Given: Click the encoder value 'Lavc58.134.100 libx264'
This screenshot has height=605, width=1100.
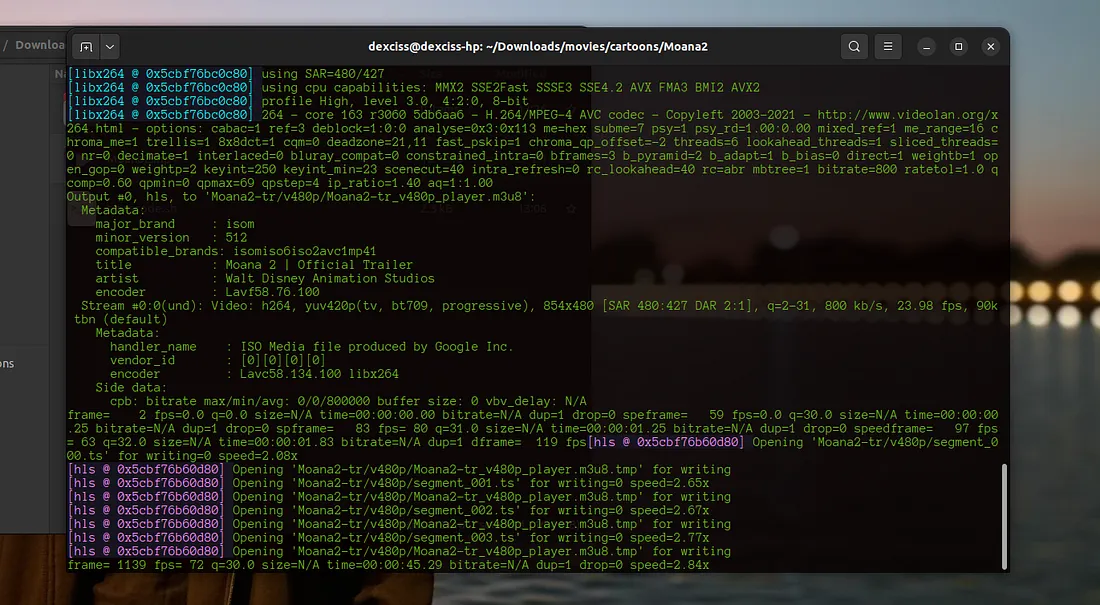Looking at the screenshot, I should point(319,374).
